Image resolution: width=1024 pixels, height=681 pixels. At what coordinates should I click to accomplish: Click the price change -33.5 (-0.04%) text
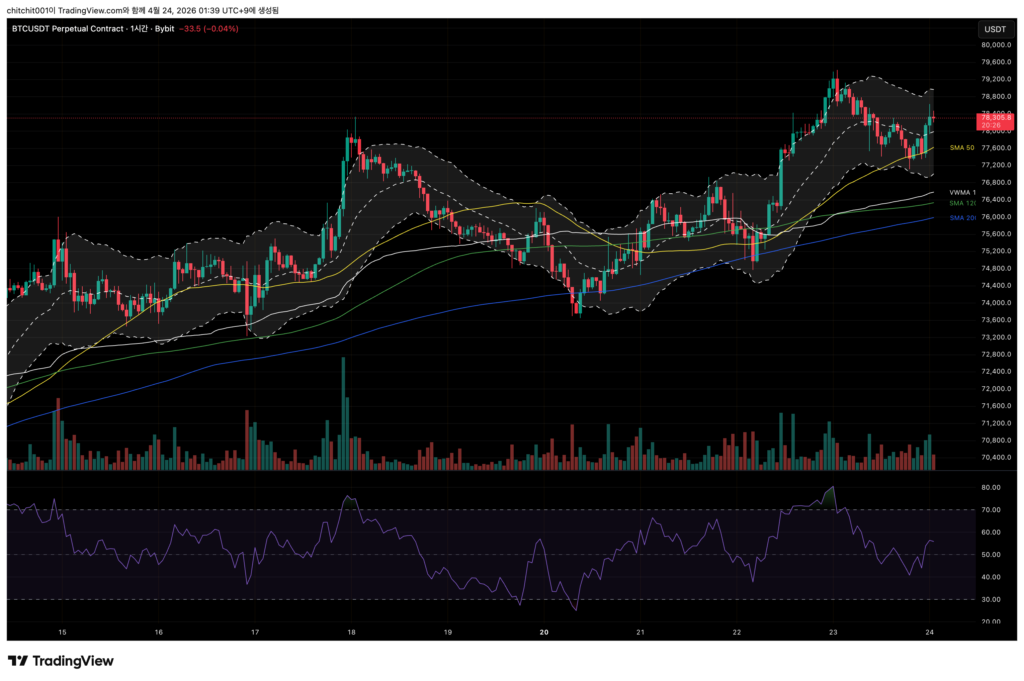click(x=211, y=29)
